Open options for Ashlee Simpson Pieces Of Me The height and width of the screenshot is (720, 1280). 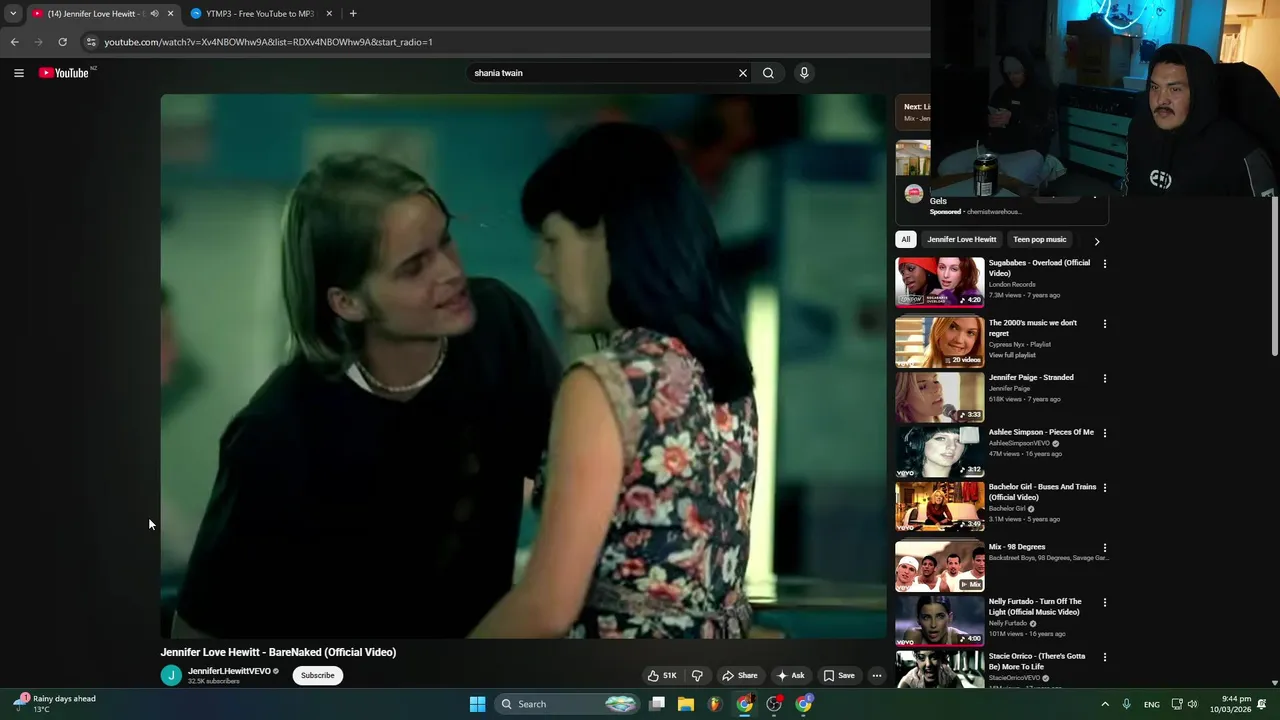[x=1104, y=433]
